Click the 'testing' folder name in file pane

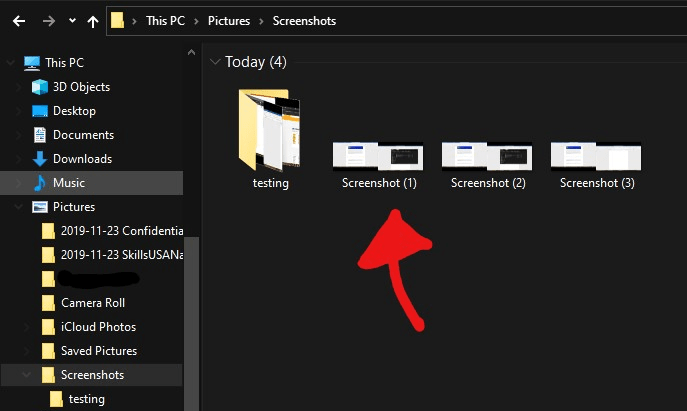point(271,183)
